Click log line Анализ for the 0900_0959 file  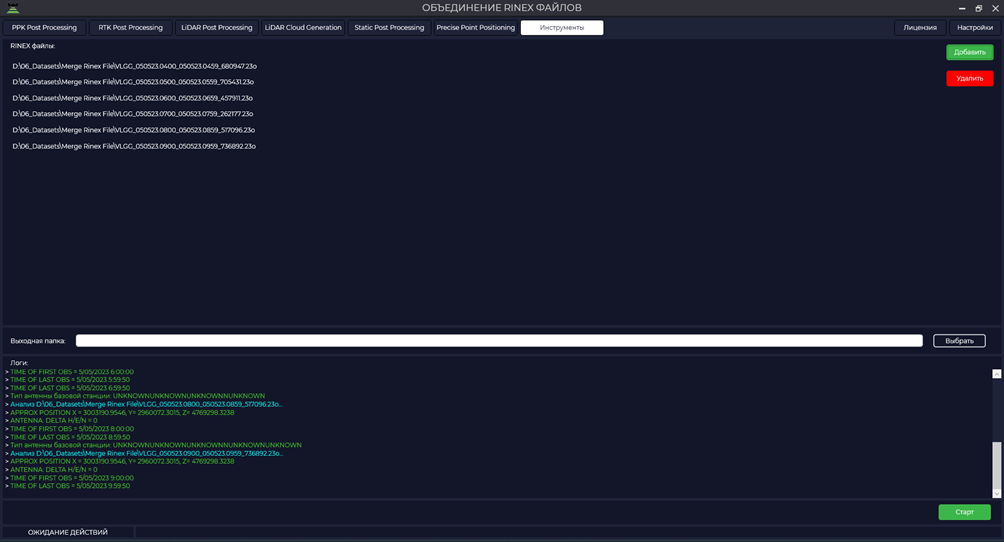[x=146, y=453]
